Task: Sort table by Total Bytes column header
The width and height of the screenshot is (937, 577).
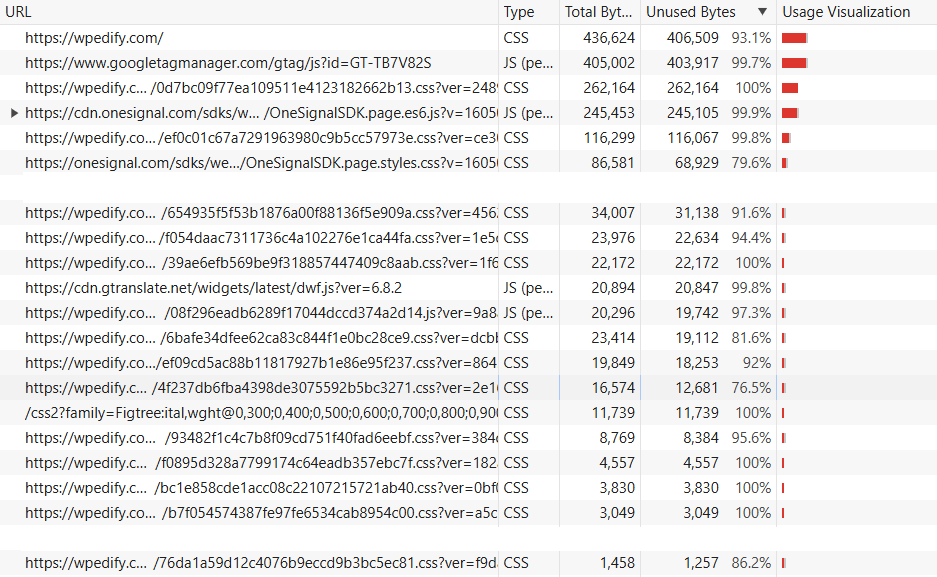Action: point(600,12)
